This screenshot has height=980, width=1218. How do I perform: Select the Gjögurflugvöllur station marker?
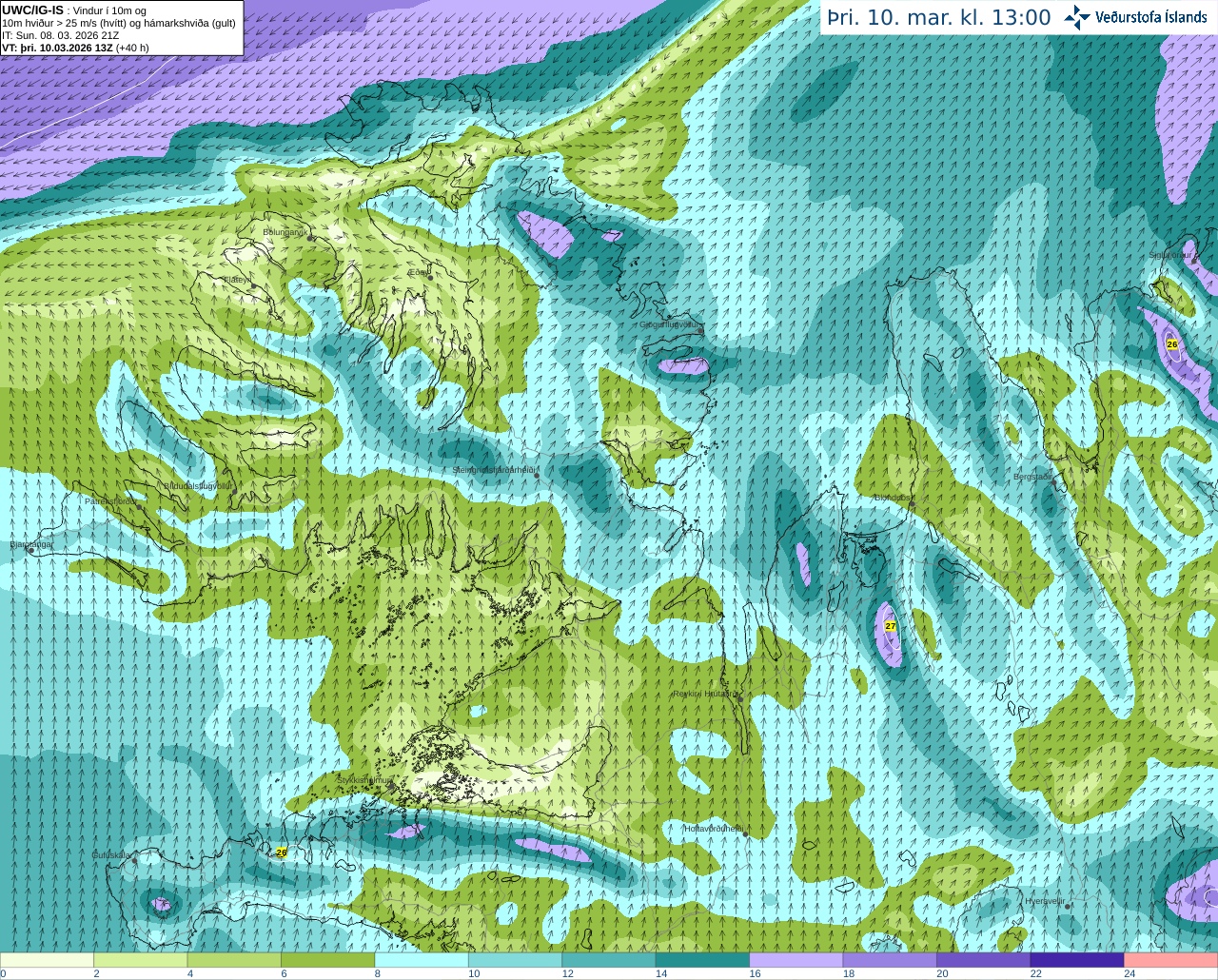(x=701, y=330)
